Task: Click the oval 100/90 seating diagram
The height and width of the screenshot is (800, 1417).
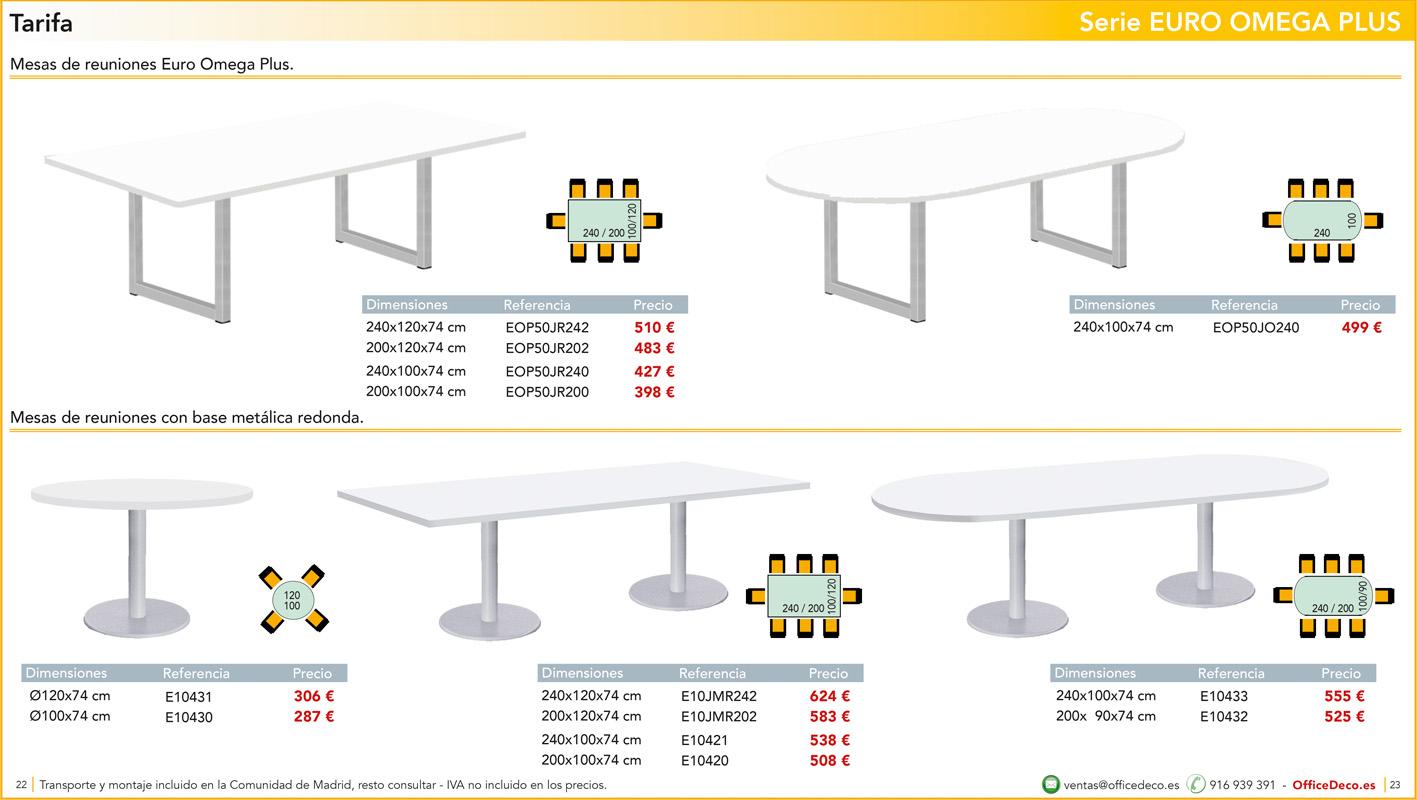Action: 1332,595
